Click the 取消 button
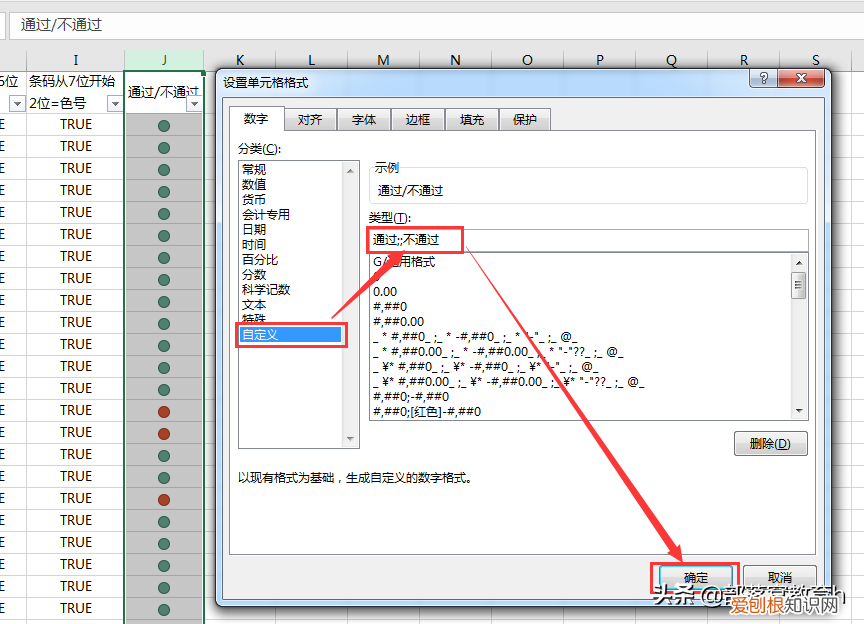Screen dimensions: 864x624 pos(780,577)
